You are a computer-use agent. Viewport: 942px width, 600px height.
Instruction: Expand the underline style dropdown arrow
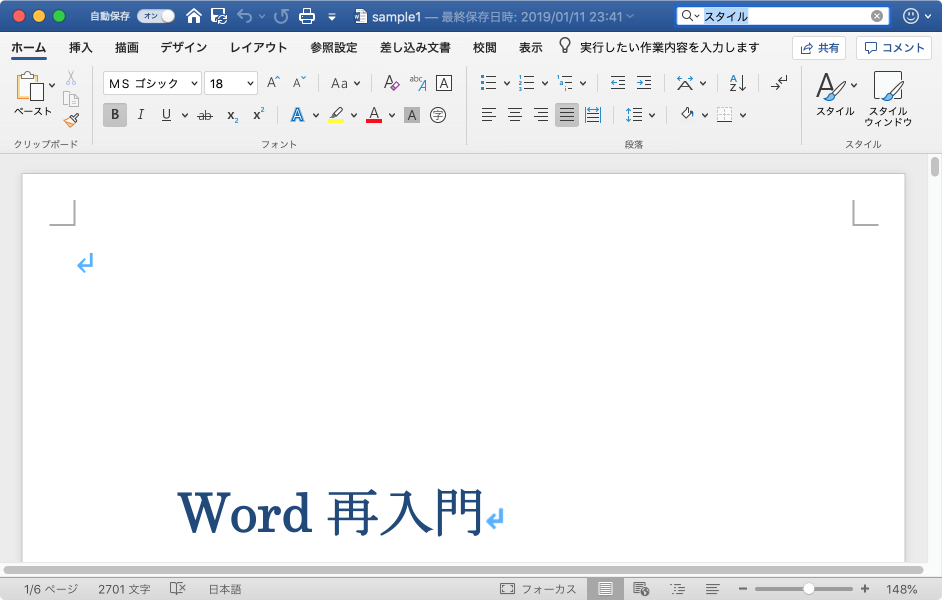click(185, 115)
